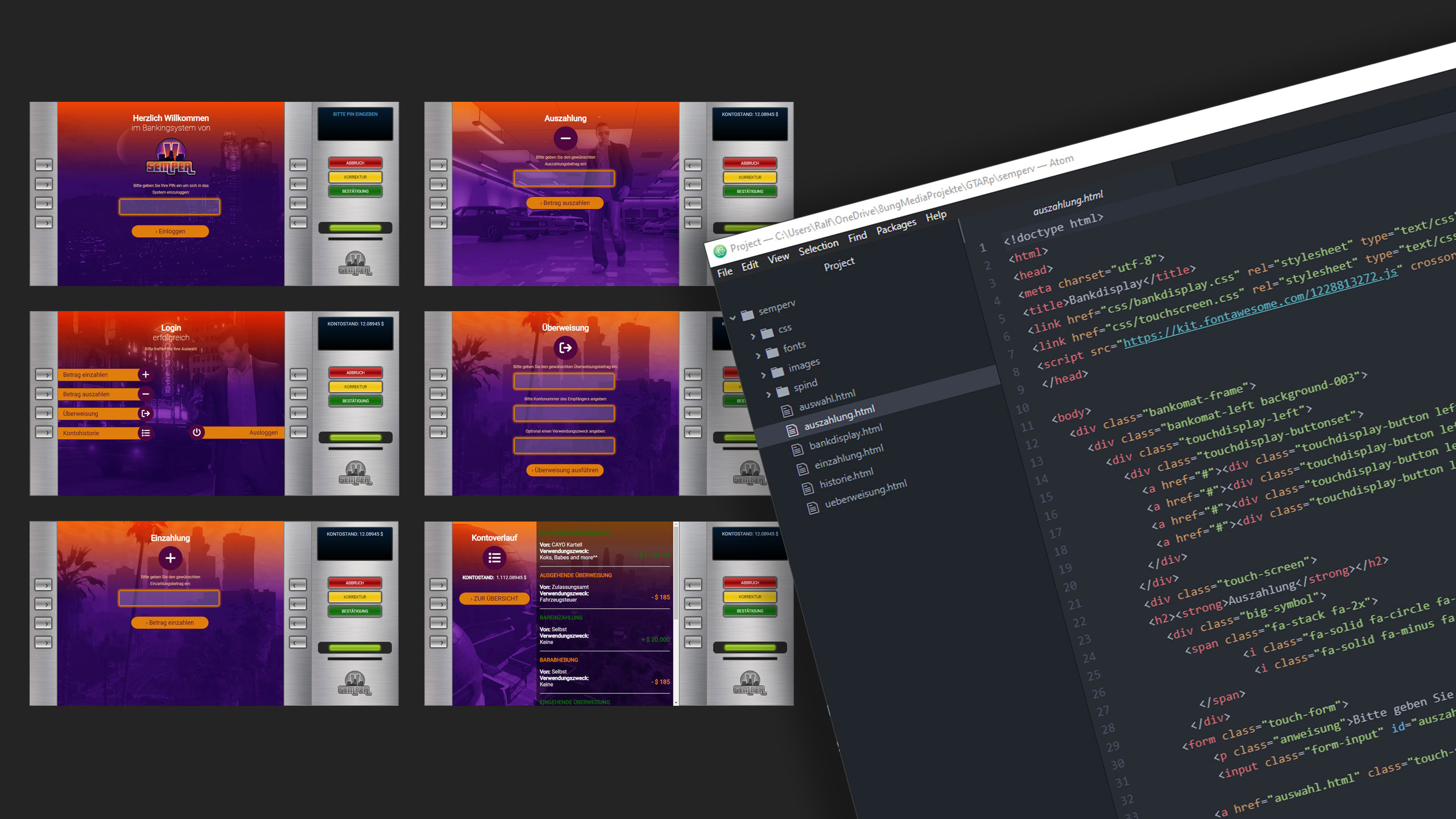Click the Einloggen button
Viewport: 1456px width, 819px height.
pos(171,231)
